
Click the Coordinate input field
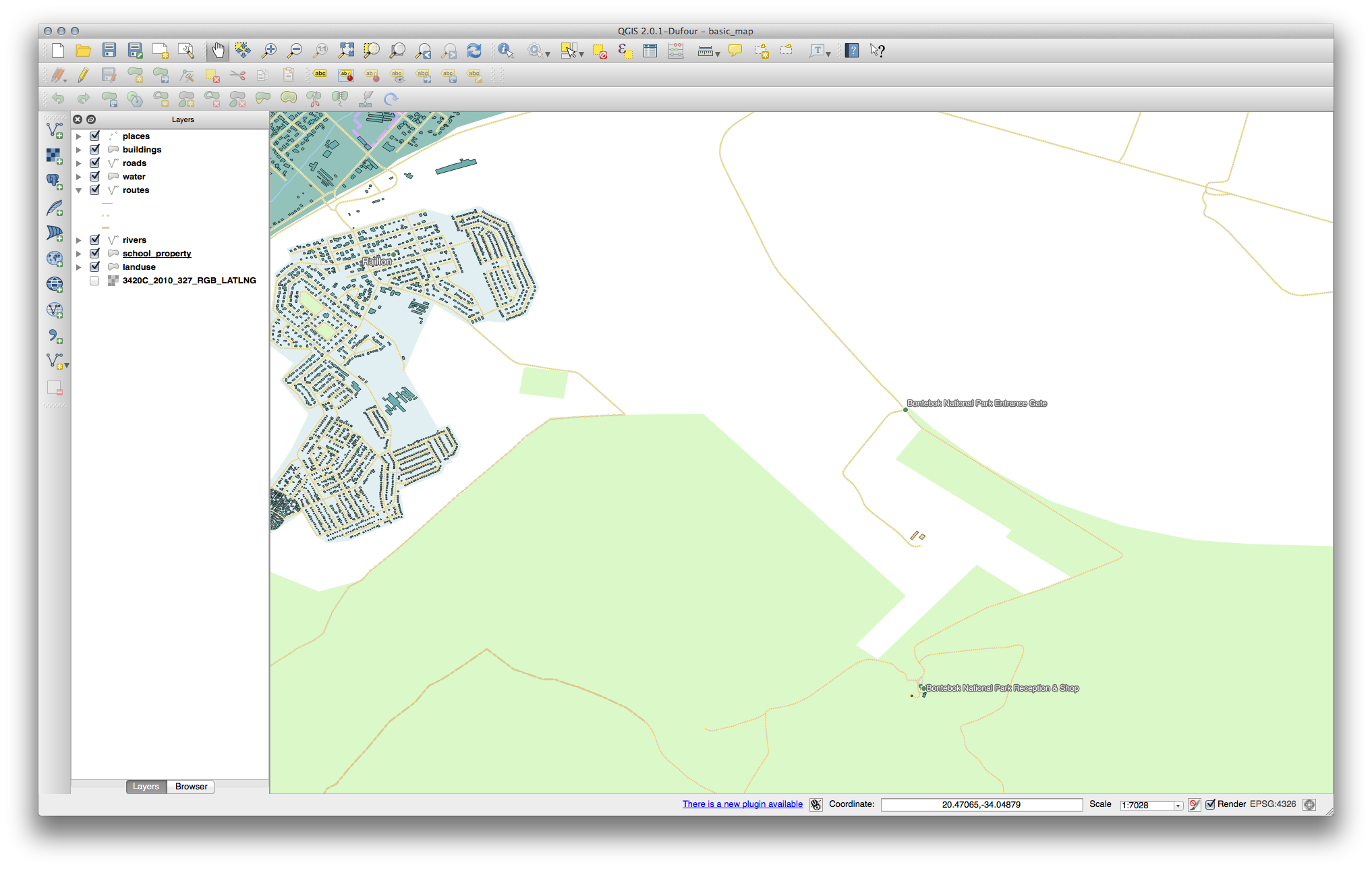(981, 805)
